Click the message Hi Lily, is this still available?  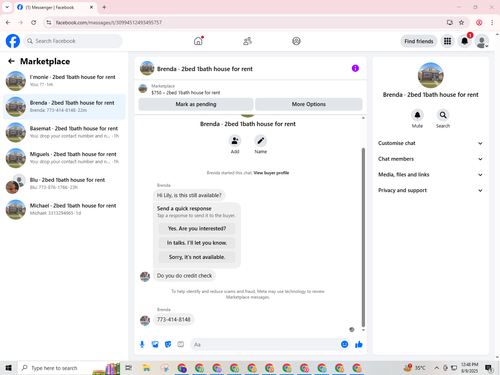pos(189,195)
